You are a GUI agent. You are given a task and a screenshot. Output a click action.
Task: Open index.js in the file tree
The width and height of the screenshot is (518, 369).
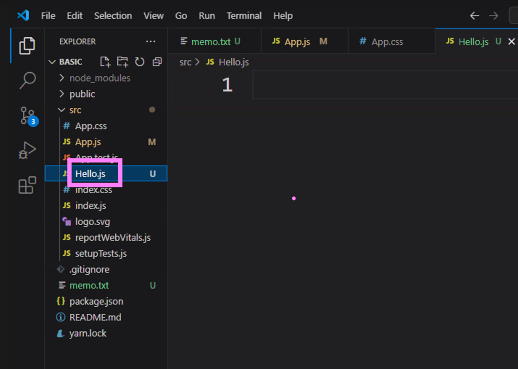point(106,206)
